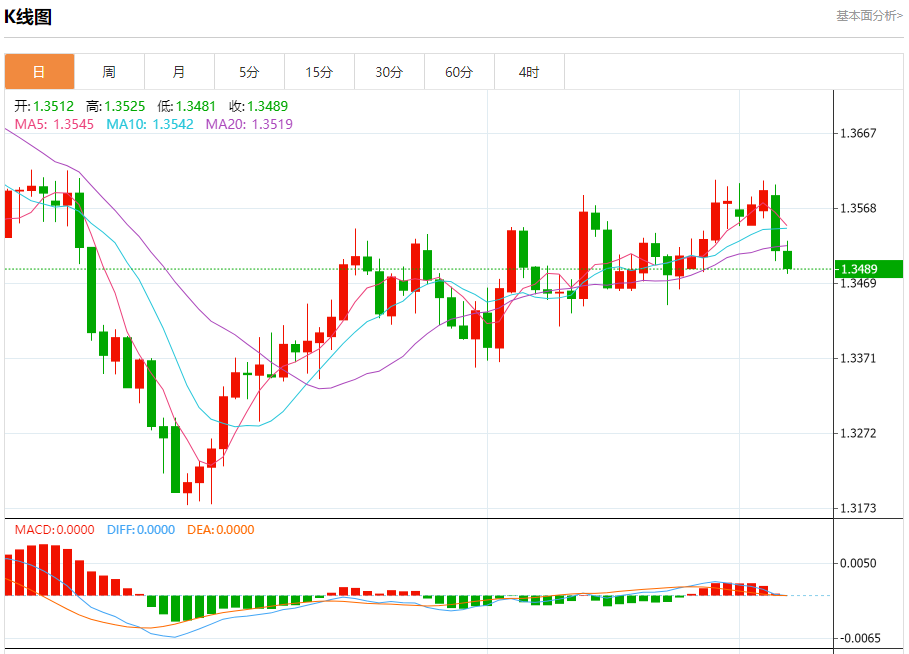
Task: Select the 60分 timeframe tab
Action: point(460,72)
